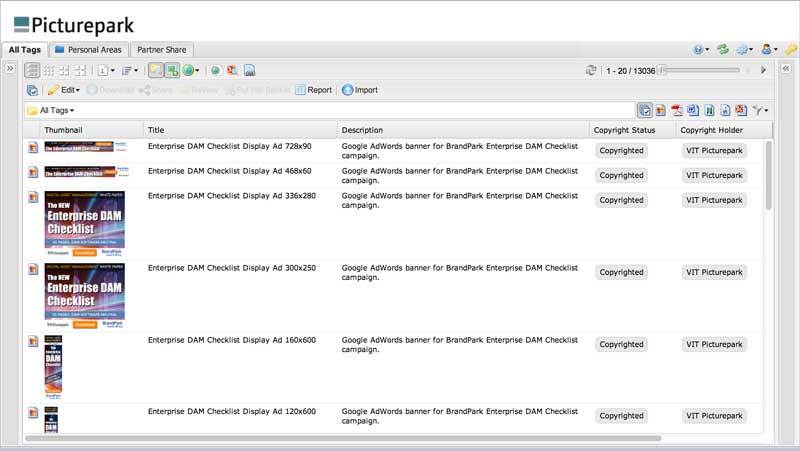Click the Report button
The height and width of the screenshot is (451, 800).
313,90
